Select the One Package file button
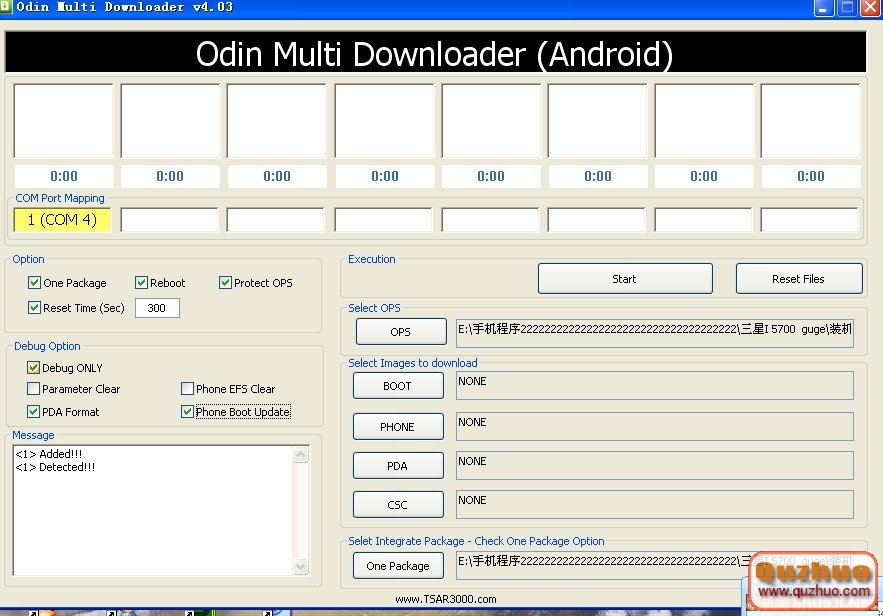This screenshot has height=616, width=883. click(x=398, y=566)
